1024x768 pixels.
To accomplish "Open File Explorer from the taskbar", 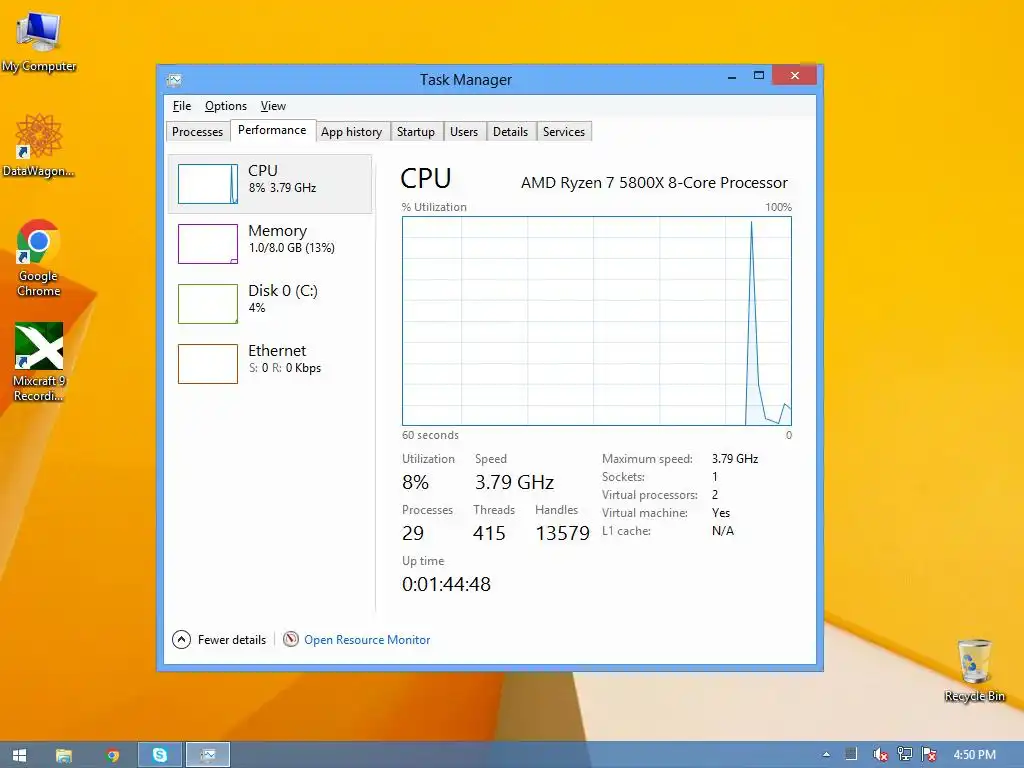I will [x=63, y=755].
